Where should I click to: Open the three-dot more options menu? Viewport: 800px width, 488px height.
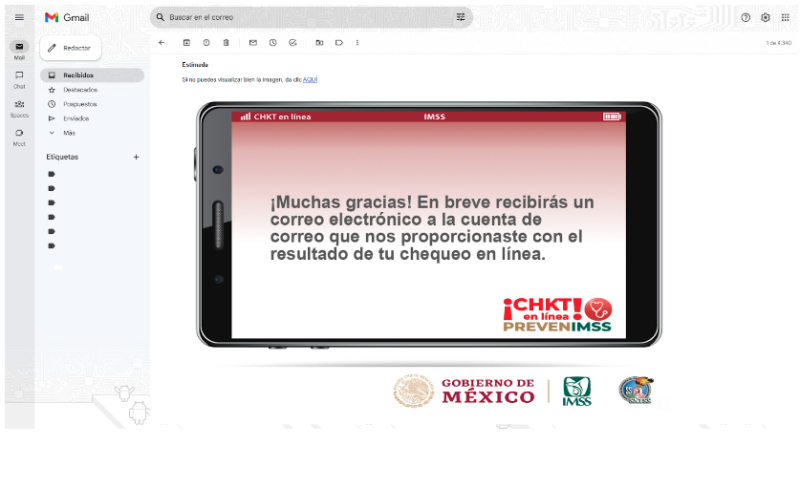(357, 43)
